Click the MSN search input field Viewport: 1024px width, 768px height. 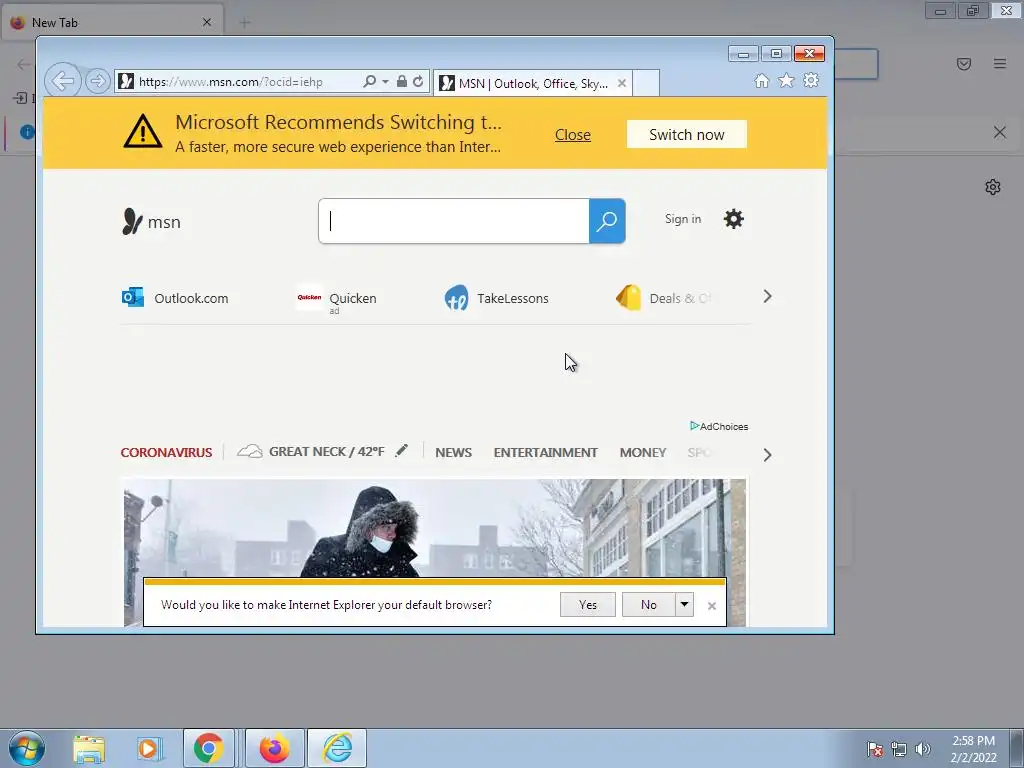pos(454,221)
